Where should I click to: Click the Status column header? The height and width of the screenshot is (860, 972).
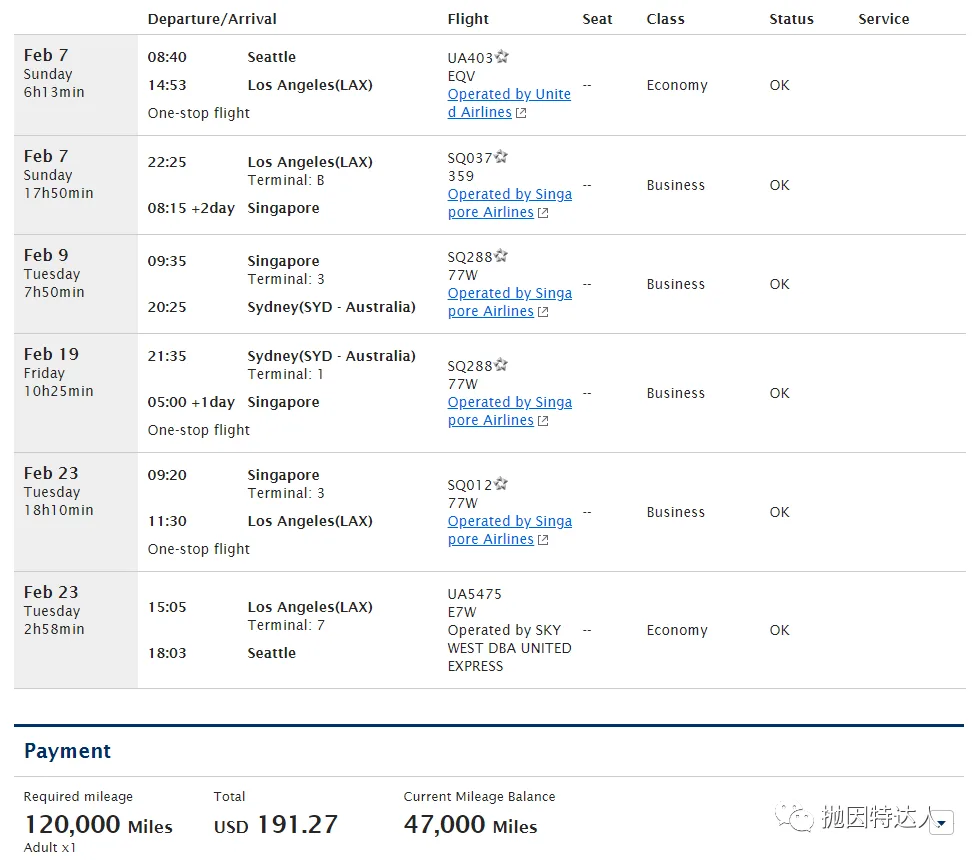(791, 19)
